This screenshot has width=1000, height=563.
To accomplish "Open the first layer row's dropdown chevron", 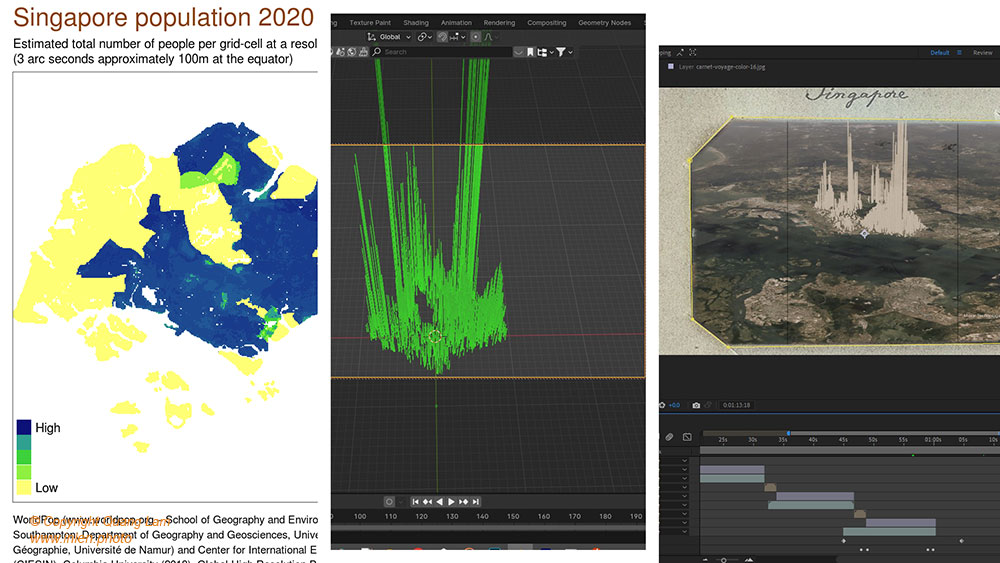I will (x=684, y=460).
